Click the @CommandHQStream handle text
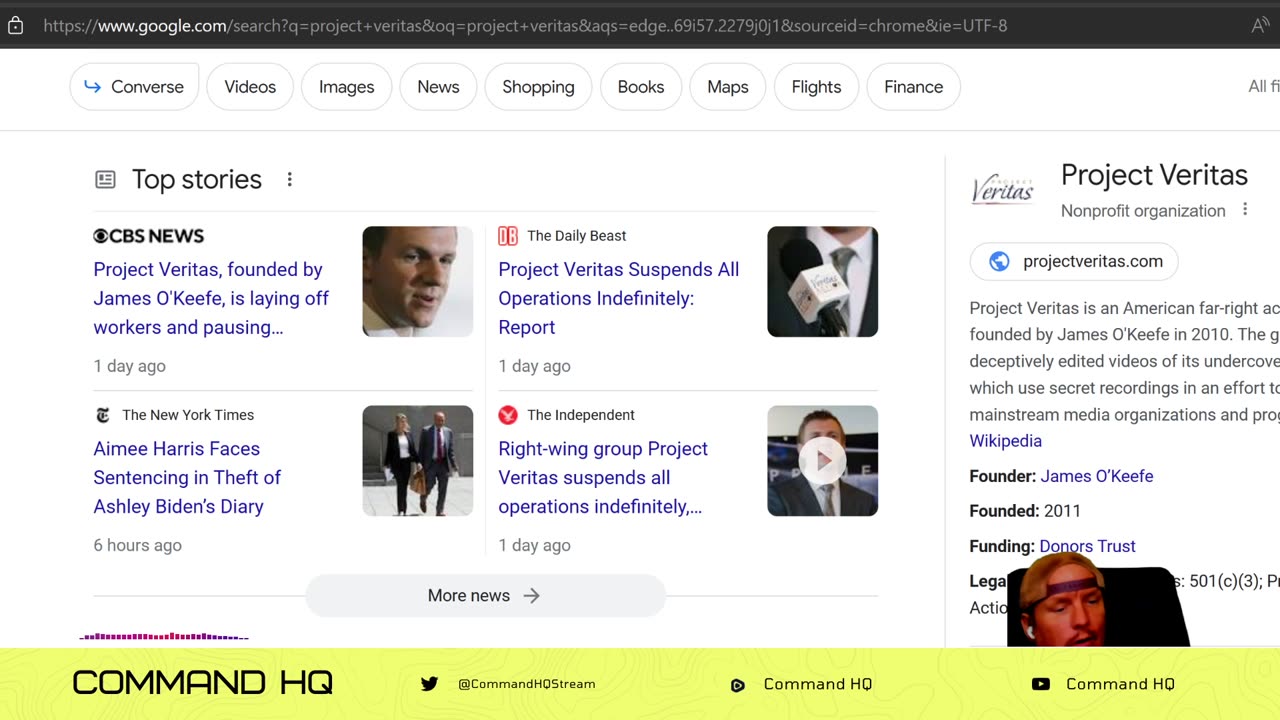The height and width of the screenshot is (720, 1280). pos(526,684)
